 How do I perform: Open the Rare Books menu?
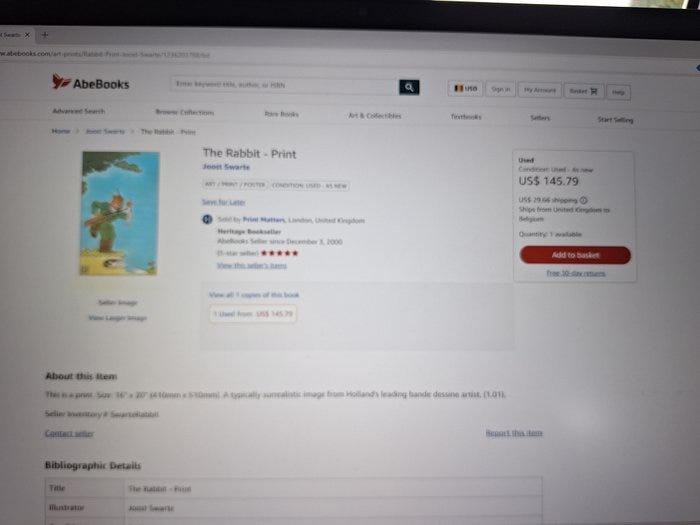(x=281, y=114)
